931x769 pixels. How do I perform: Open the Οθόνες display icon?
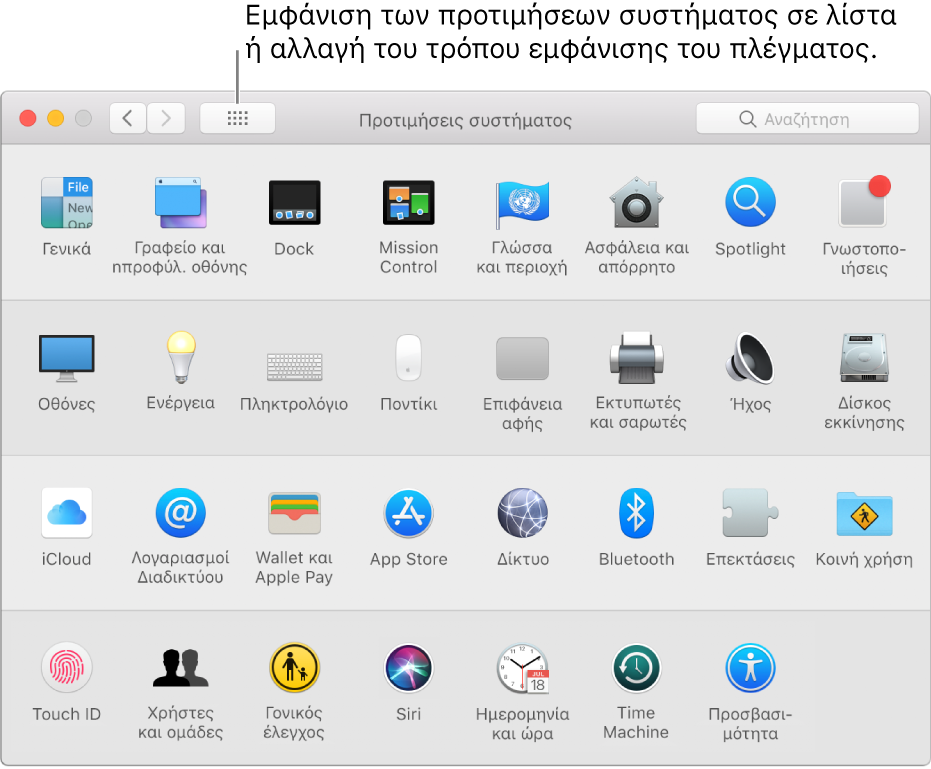[66, 358]
